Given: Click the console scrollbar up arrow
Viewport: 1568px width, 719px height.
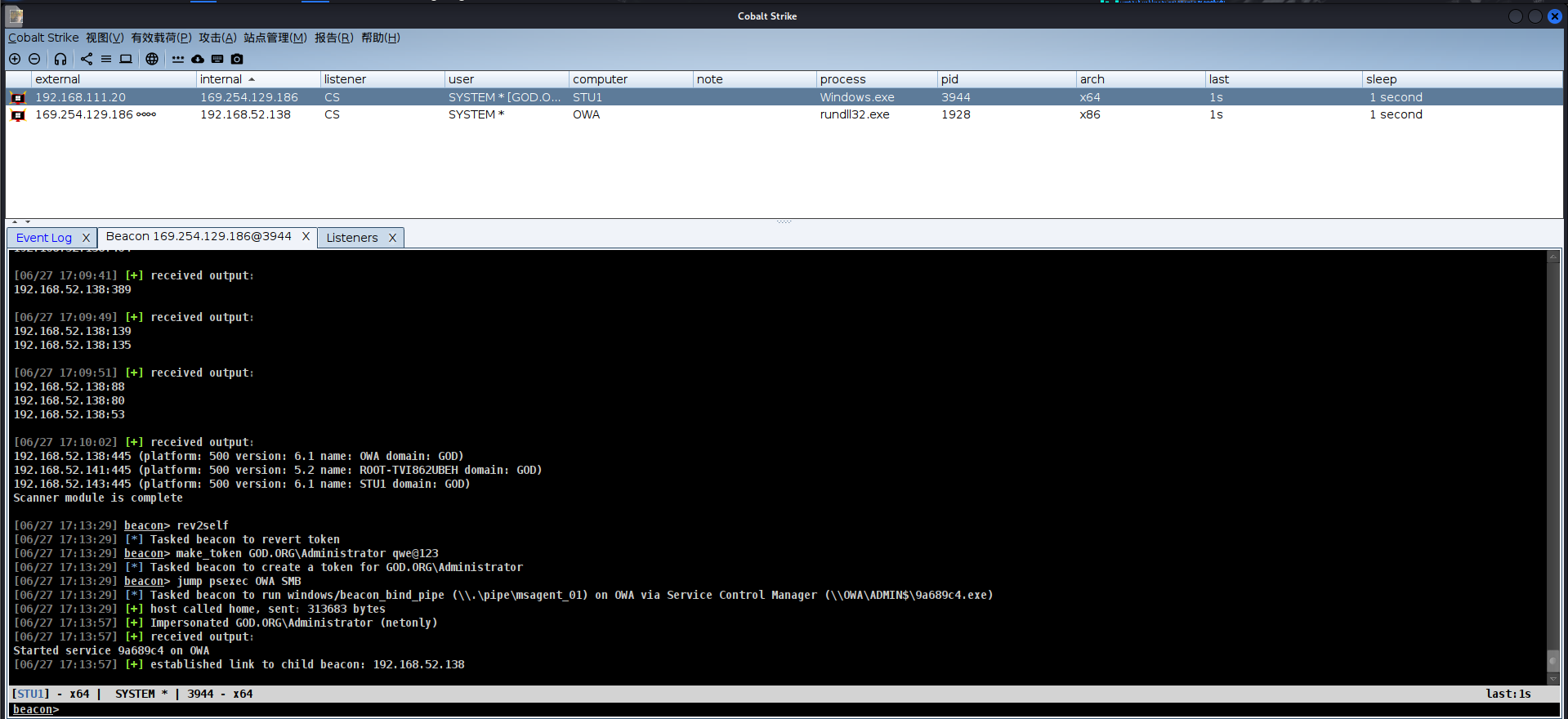Looking at the screenshot, I should click(1553, 257).
